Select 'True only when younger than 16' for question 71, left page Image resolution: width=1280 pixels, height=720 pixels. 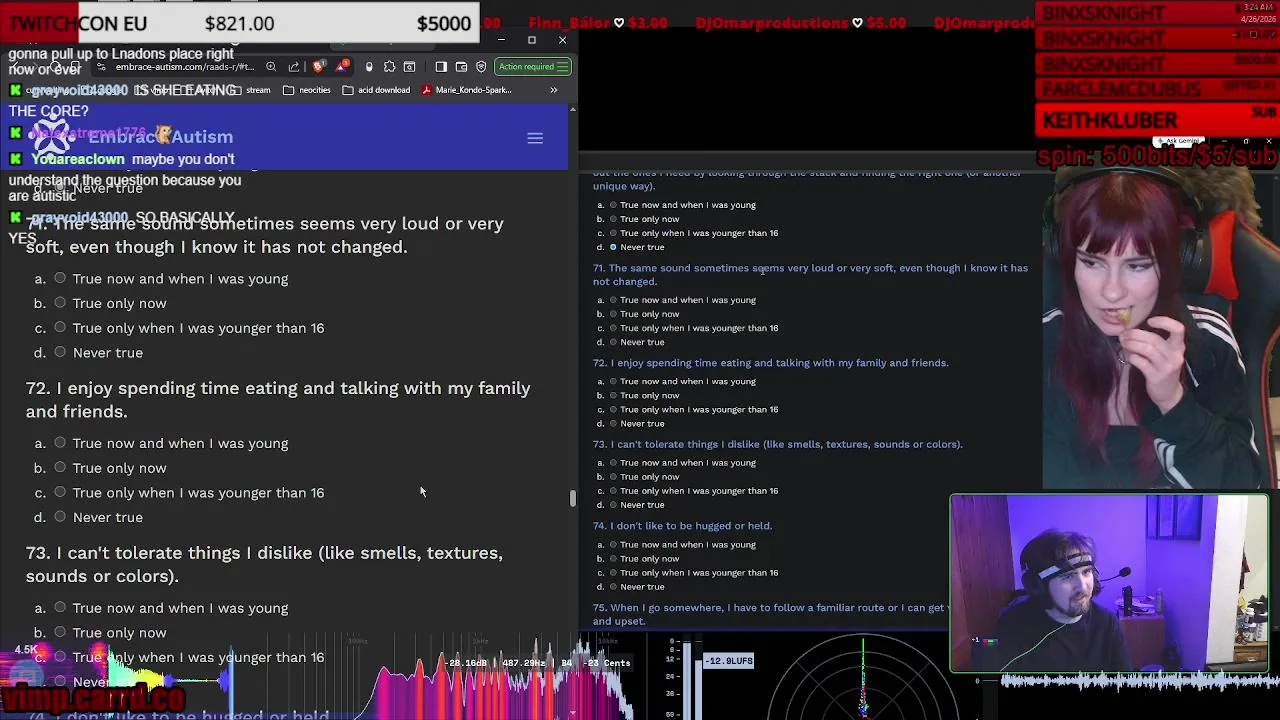pyautogui.click(x=61, y=327)
